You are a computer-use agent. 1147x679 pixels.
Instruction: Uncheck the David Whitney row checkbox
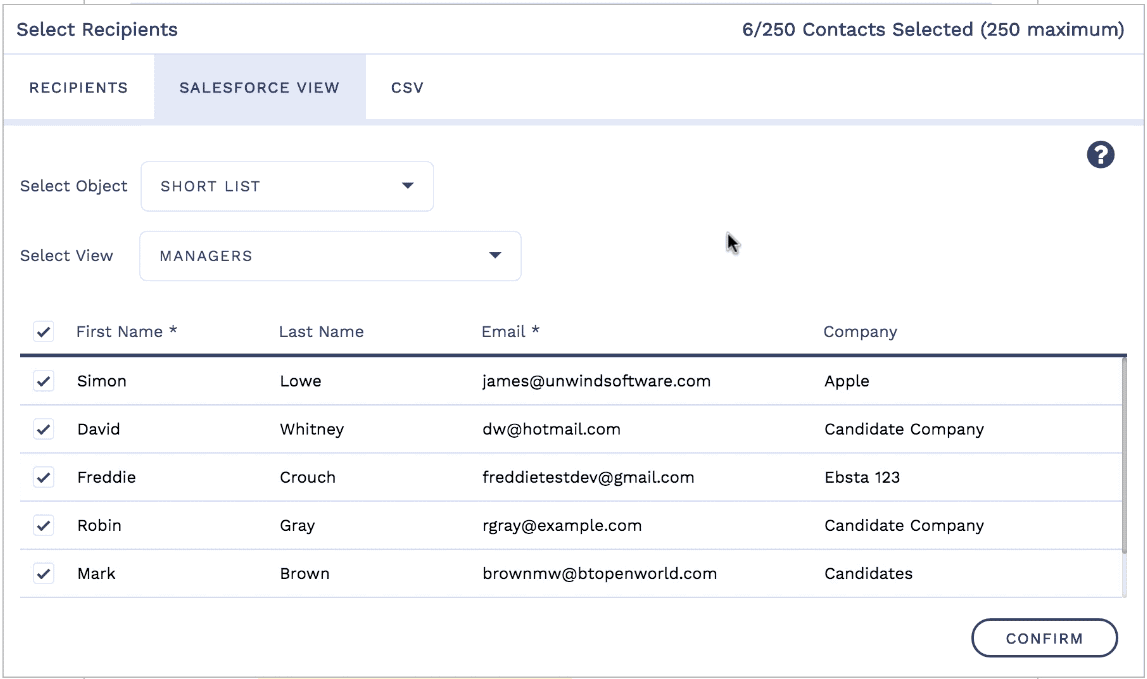point(43,429)
